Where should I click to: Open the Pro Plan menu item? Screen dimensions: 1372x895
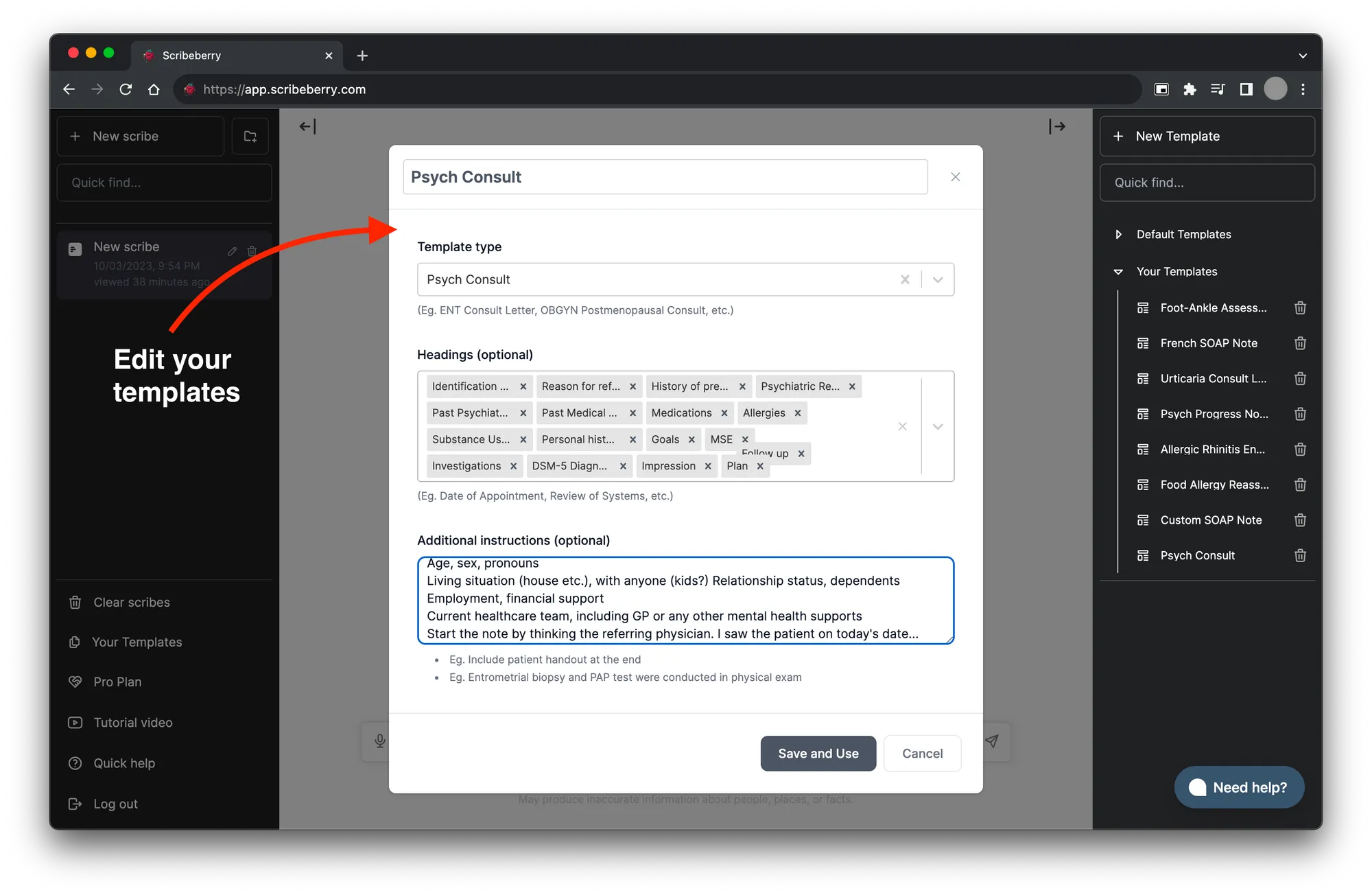[x=117, y=682]
